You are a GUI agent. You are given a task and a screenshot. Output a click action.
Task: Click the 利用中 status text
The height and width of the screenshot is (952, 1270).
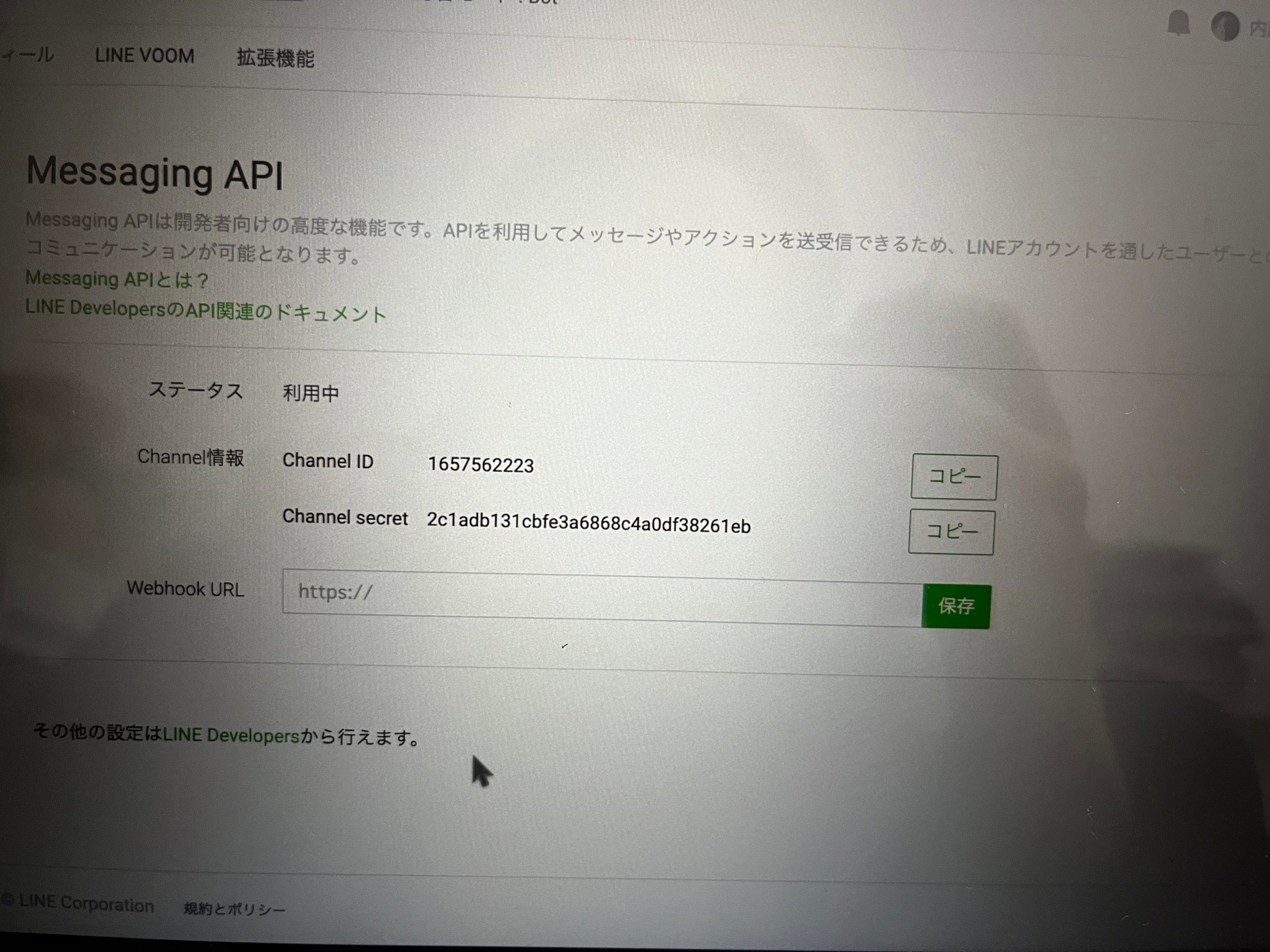[311, 393]
